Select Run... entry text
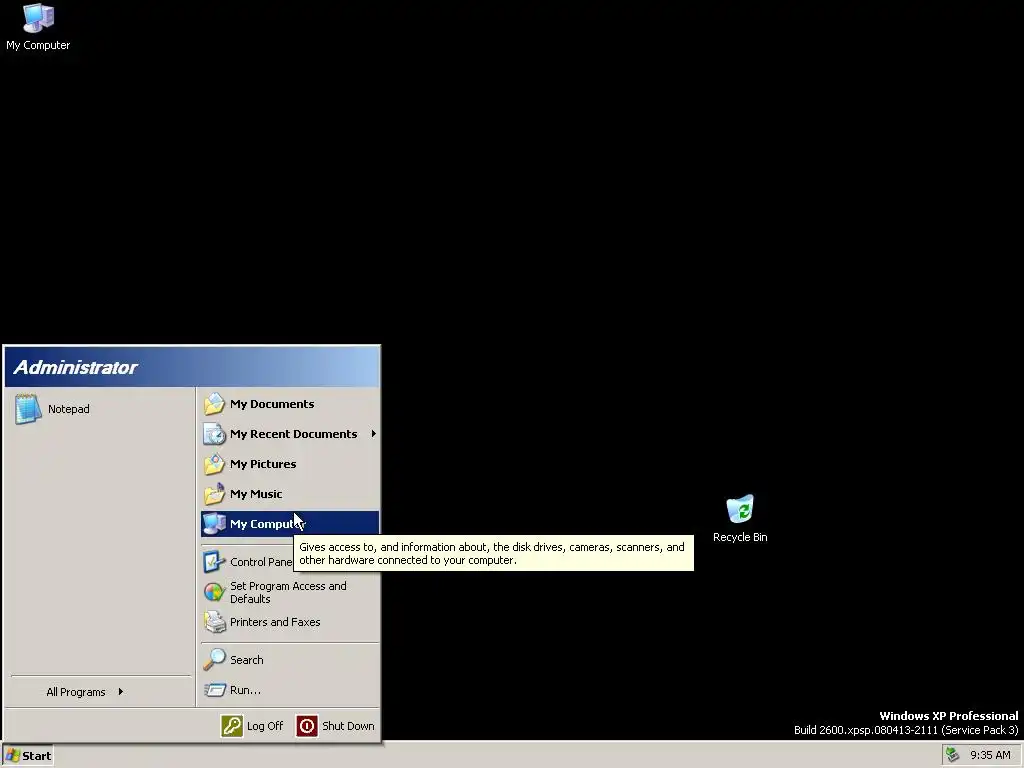Viewport: 1024px width, 768px height. click(x=245, y=690)
